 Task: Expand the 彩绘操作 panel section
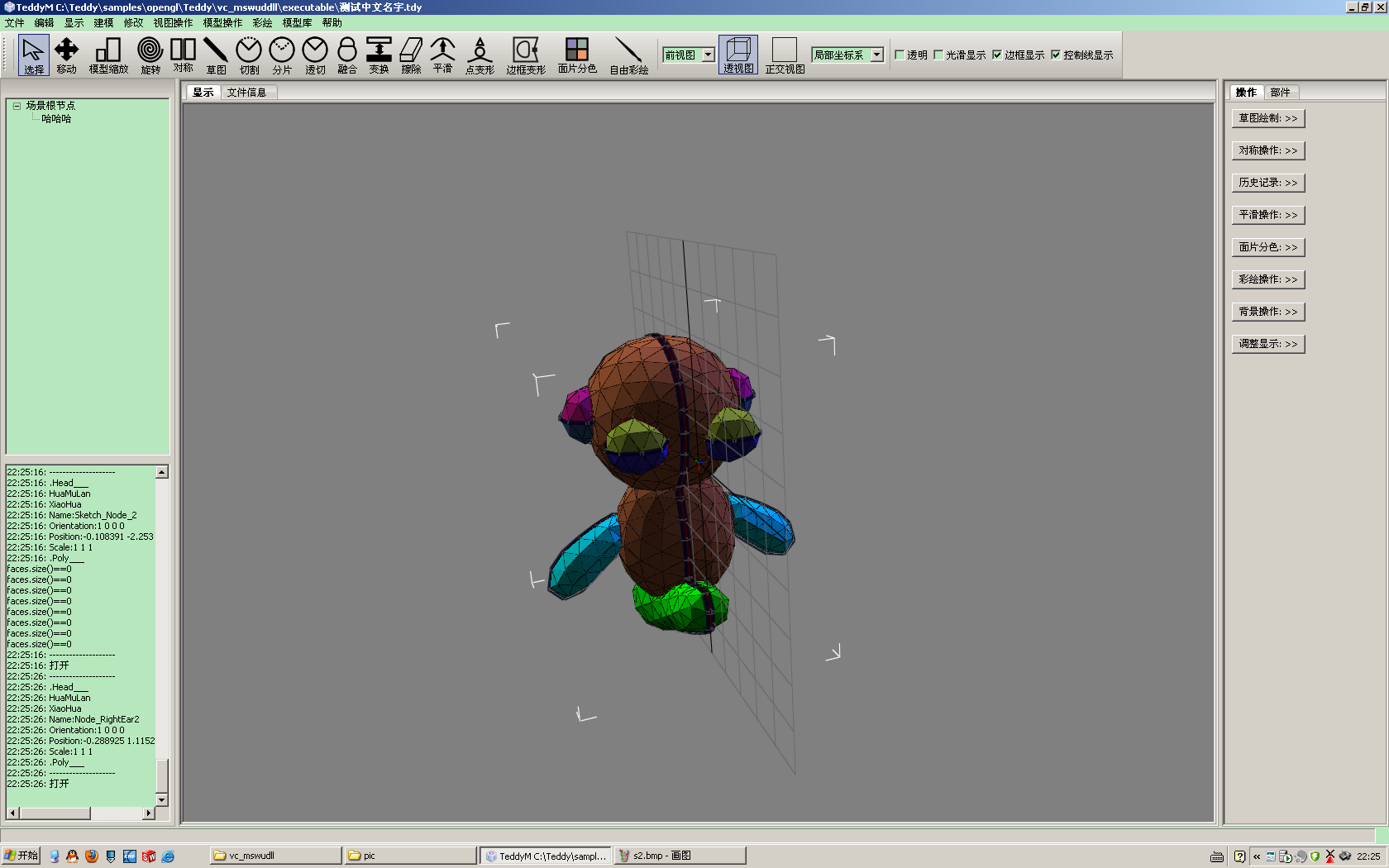[1267, 279]
